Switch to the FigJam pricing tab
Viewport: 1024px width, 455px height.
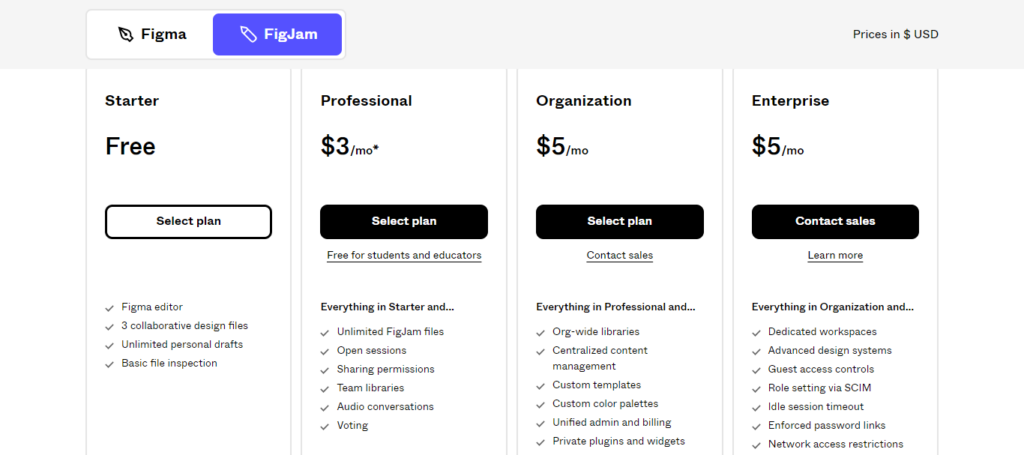click(277, 35)
